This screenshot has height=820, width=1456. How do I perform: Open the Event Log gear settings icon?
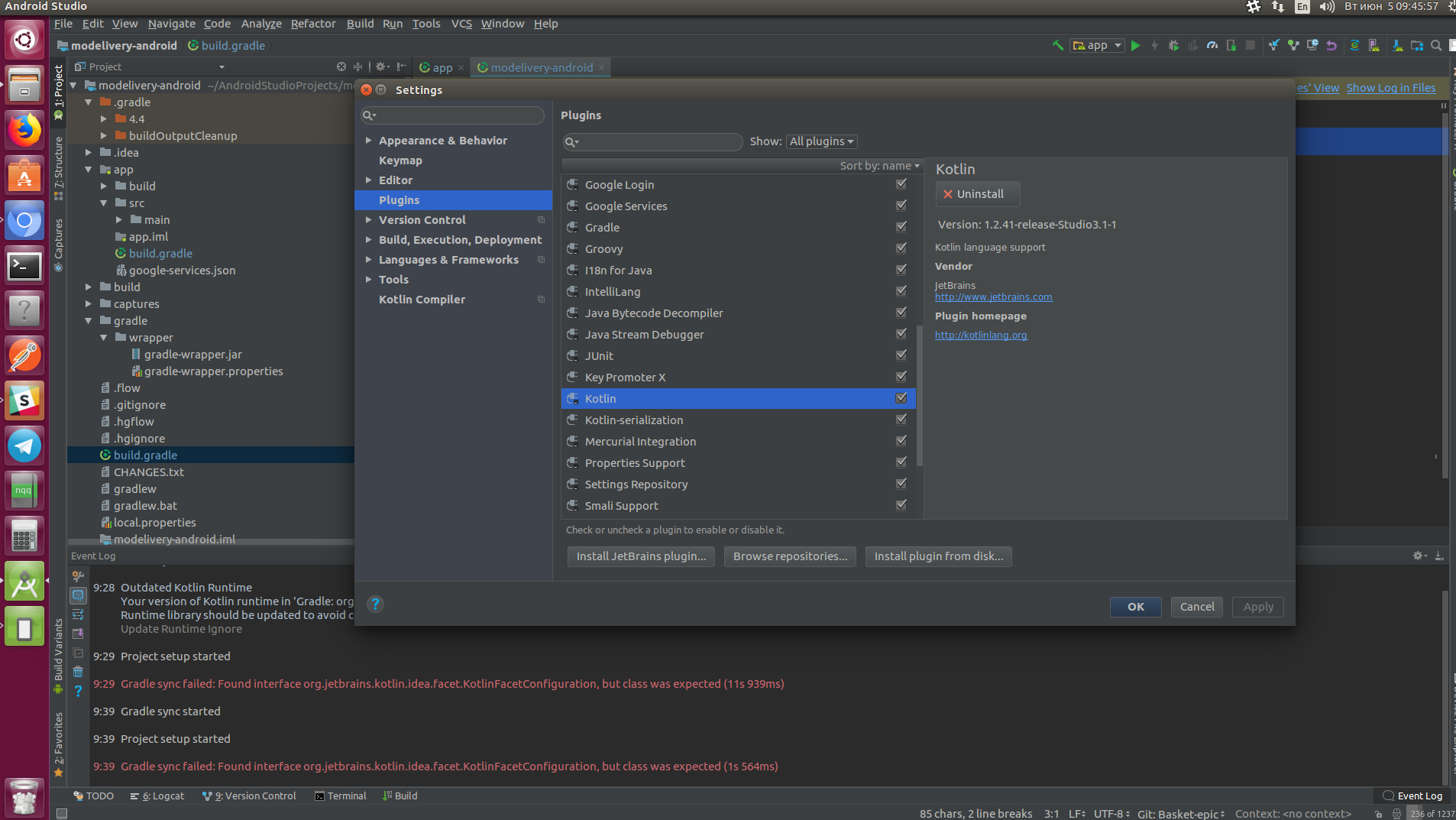click(1419, 556)
